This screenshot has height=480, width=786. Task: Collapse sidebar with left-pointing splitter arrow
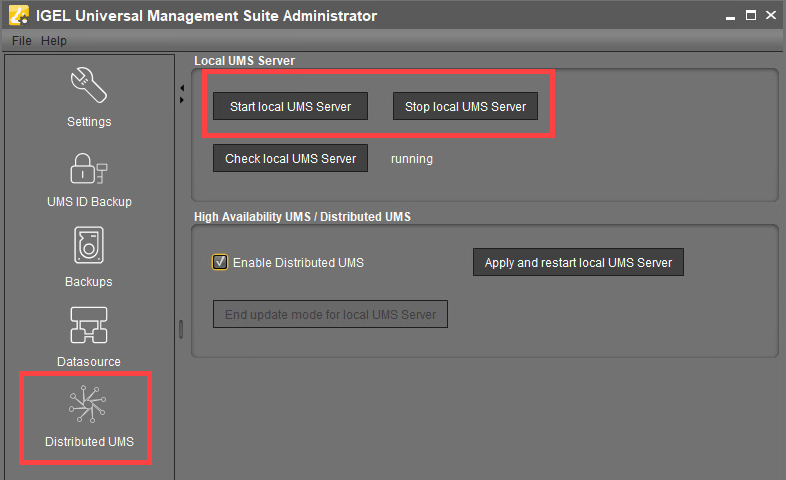(181, 88)
